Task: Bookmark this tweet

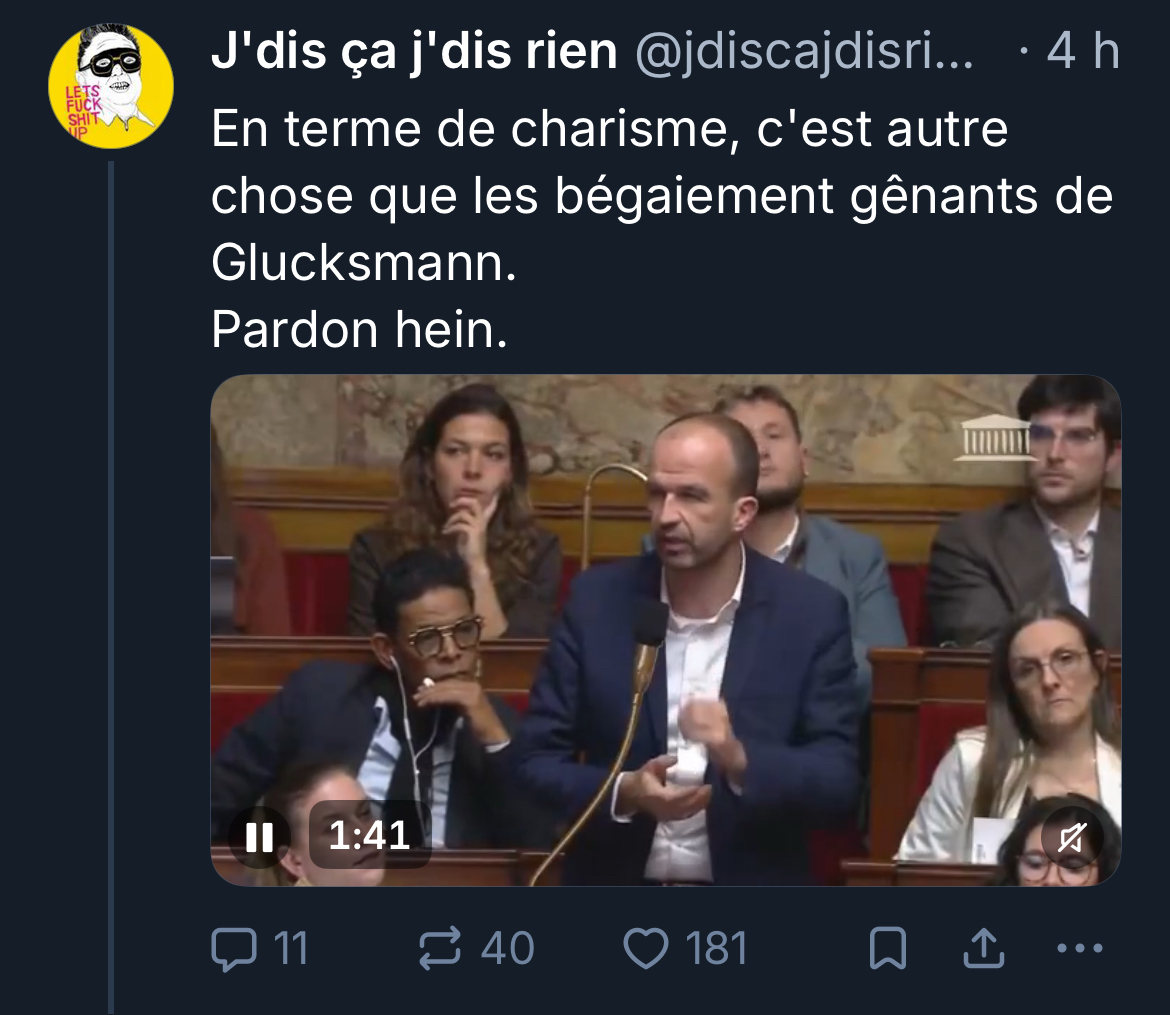Action: tap(888, 948)
